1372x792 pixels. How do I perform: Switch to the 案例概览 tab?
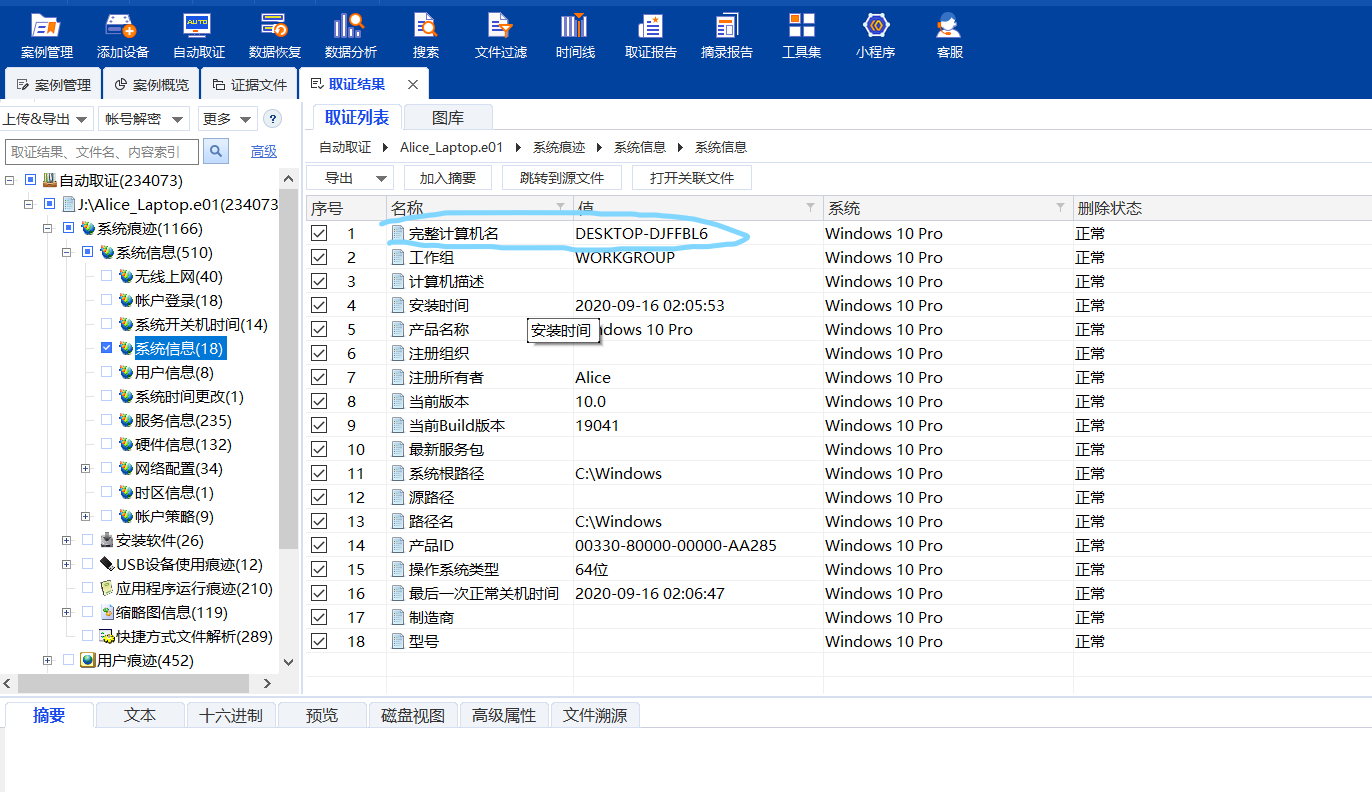tap(150, 84)
